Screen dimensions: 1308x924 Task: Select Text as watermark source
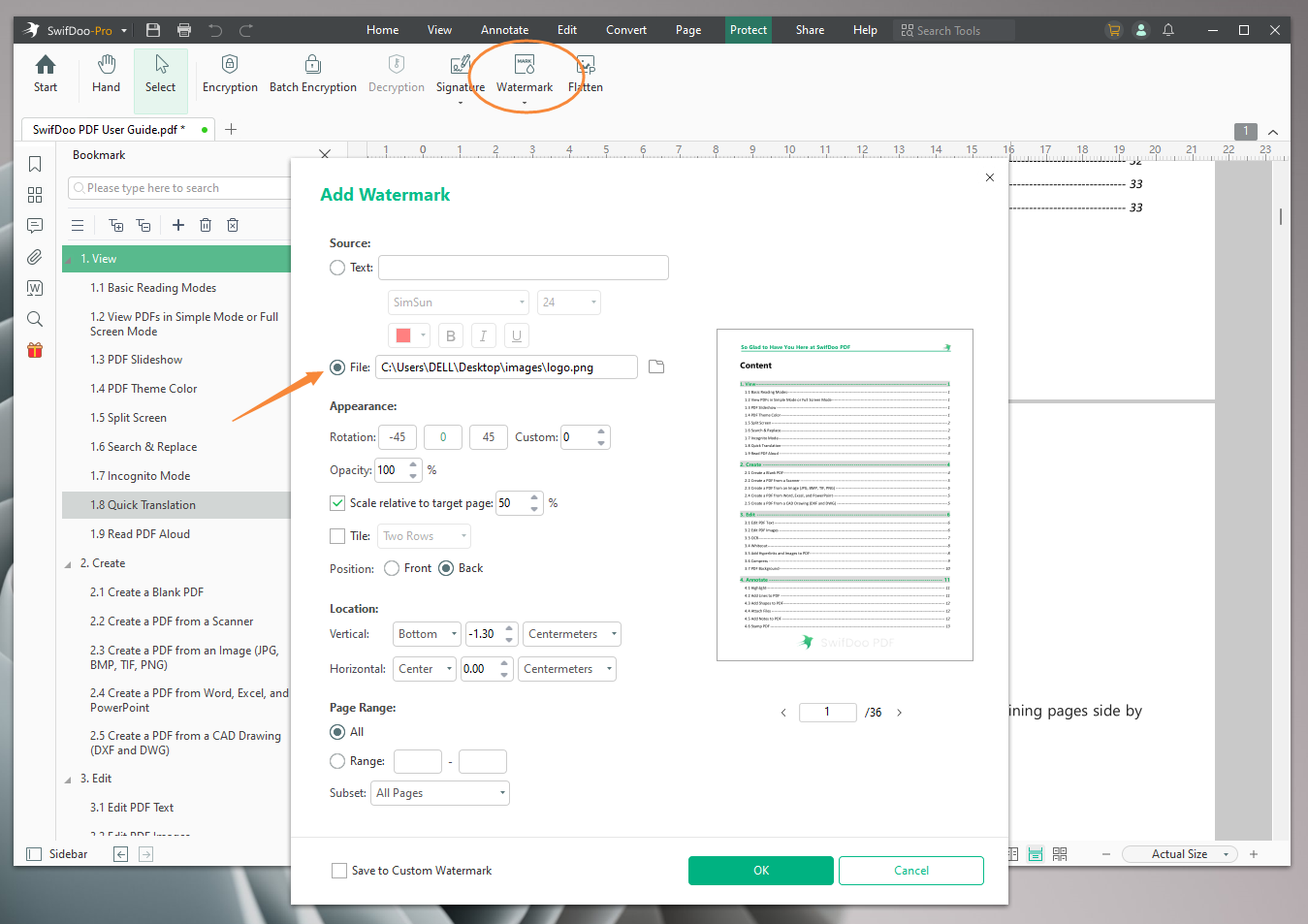tap(337, 268)
